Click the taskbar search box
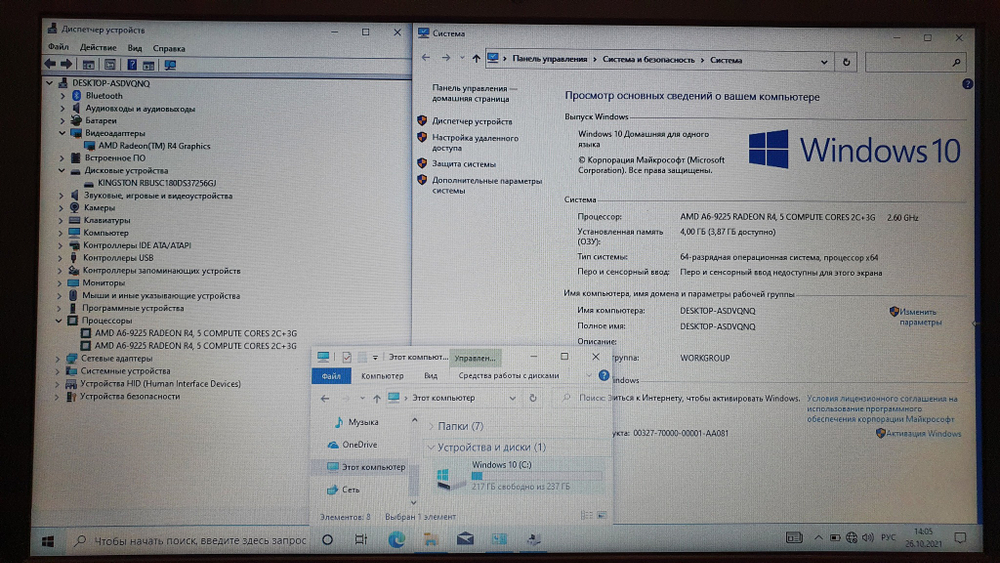The image size is (1000, 563). coord(189,541)
